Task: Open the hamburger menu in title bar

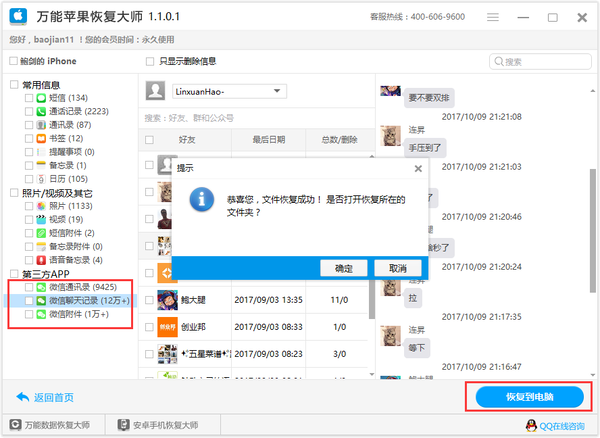Action: pos(492,17)
